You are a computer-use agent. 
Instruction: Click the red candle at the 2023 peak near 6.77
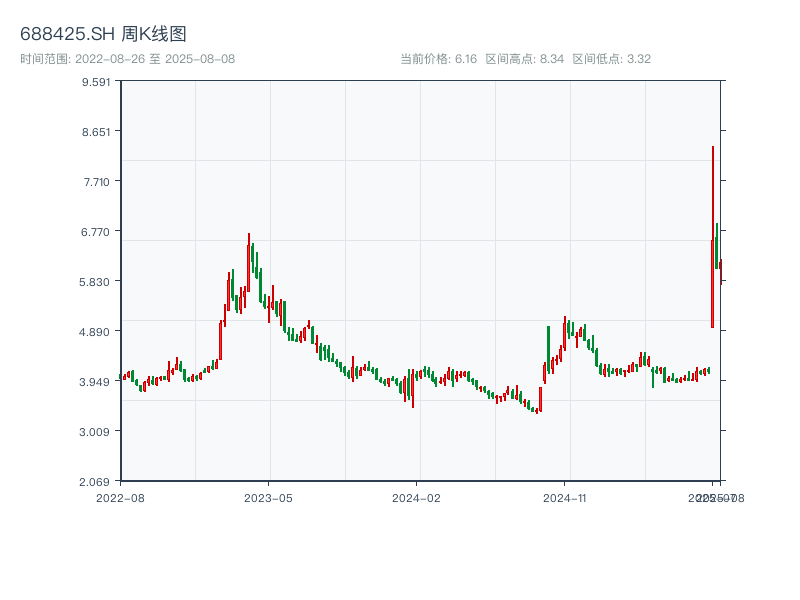click(x=249, y=262)
